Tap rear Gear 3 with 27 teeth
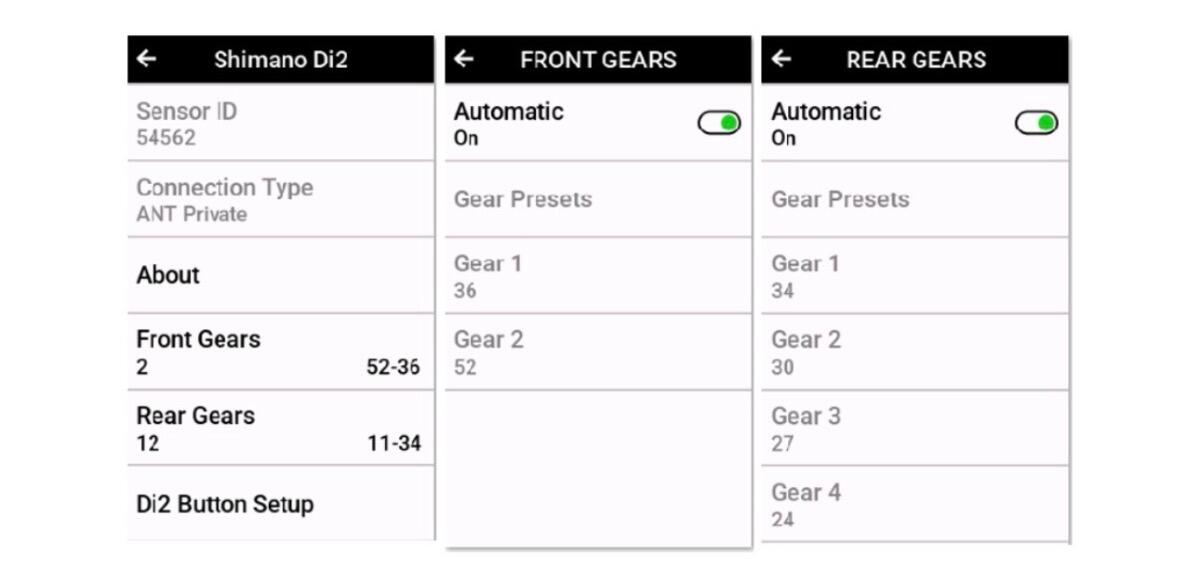 click(x=914, y=428)
